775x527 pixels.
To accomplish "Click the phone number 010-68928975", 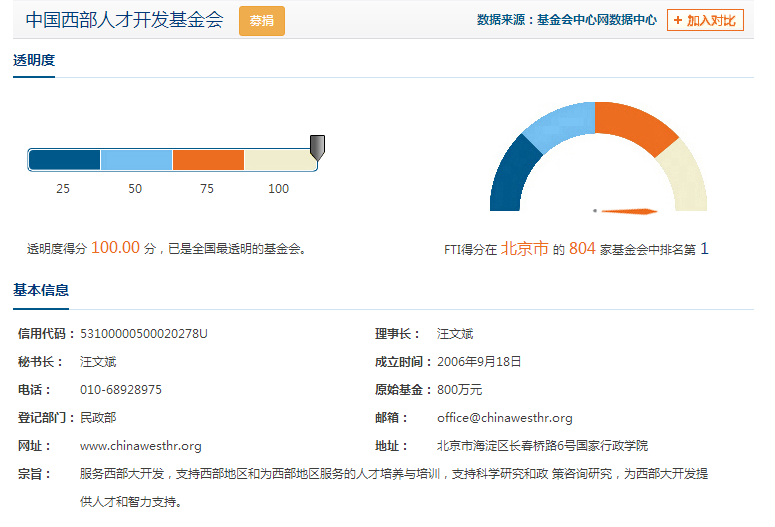I will click(121, 390).
